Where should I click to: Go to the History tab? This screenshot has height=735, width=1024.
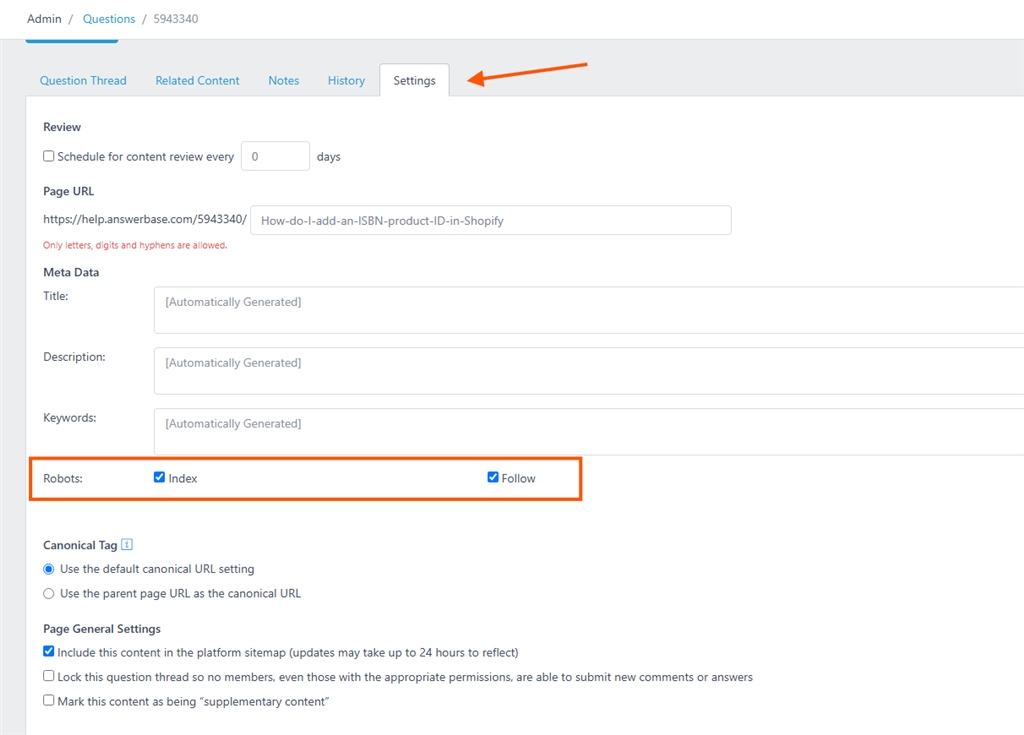pyautogui.click(x=346, y=80)
